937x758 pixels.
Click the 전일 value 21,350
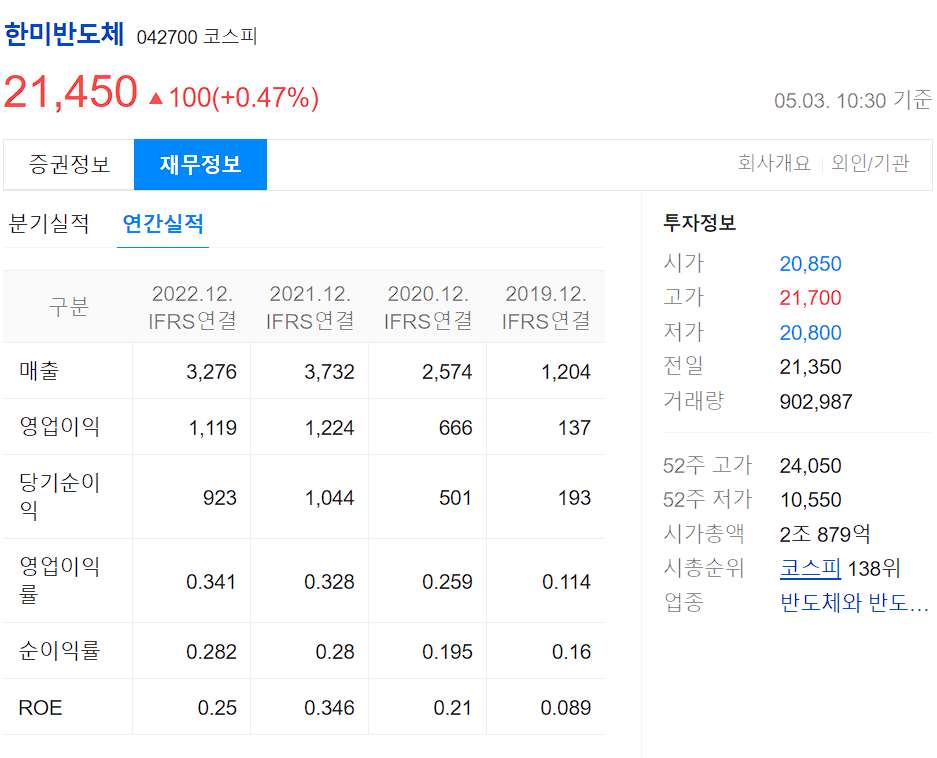point(810,366)
